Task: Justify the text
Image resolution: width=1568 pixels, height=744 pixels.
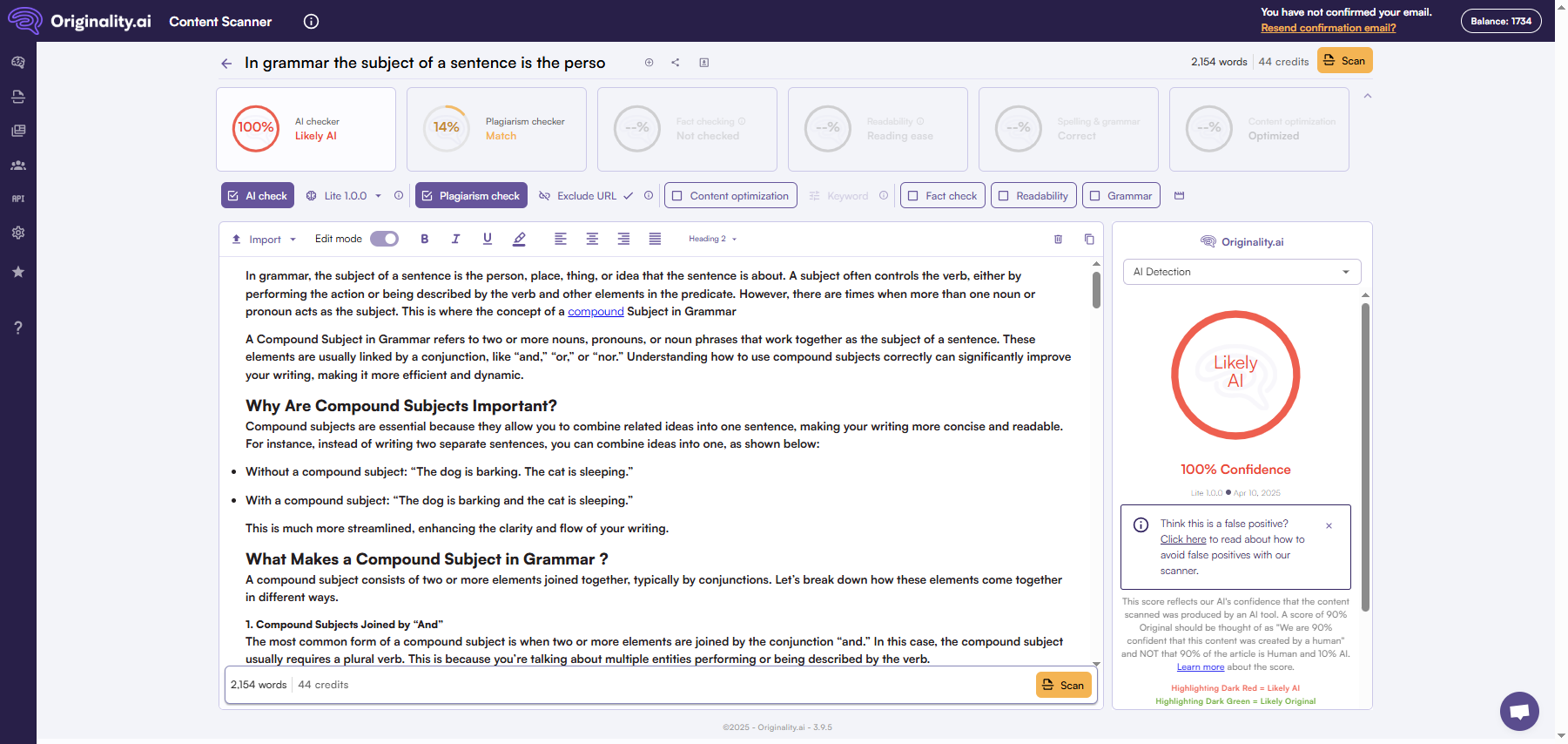Action: tap(655, 239)
